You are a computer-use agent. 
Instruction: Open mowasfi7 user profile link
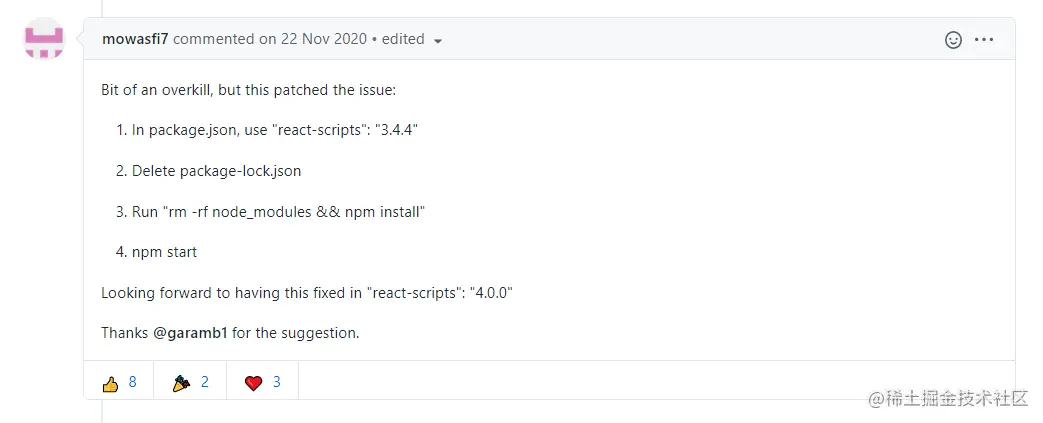point(135,40)
